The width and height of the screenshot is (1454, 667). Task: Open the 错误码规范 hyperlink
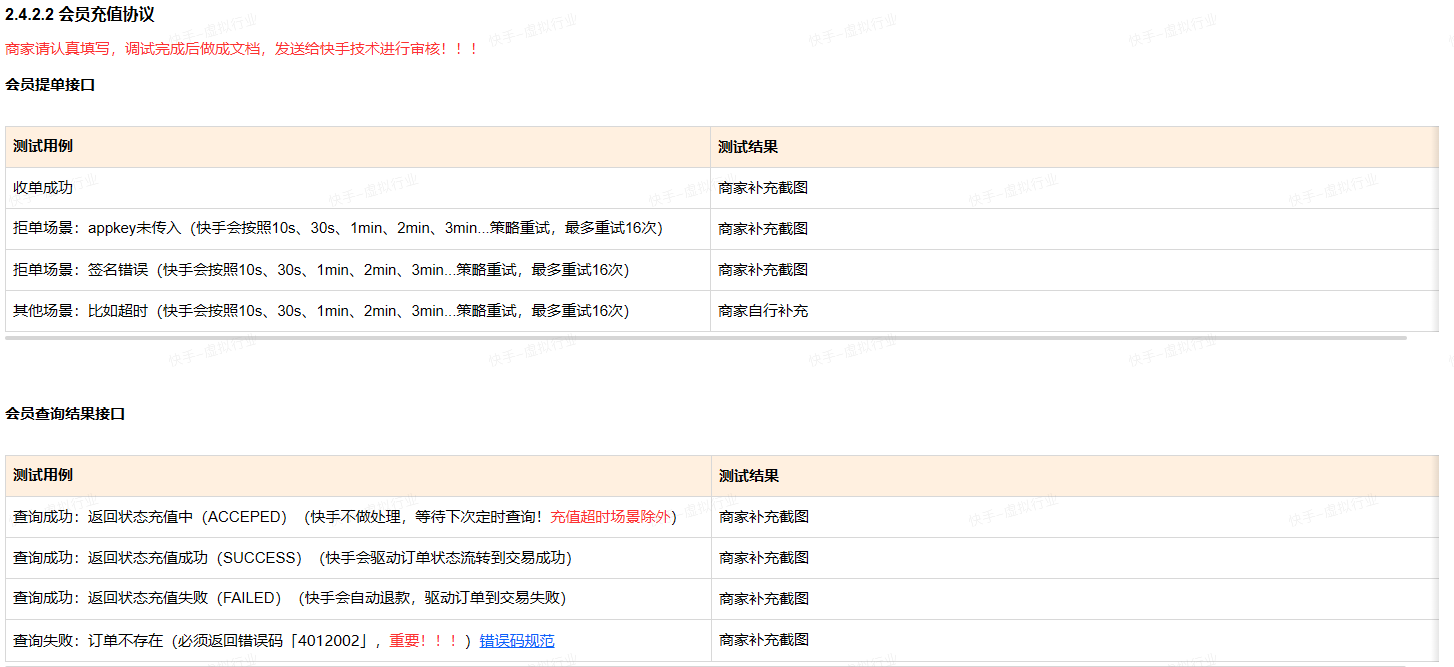[x=517, y=640]
